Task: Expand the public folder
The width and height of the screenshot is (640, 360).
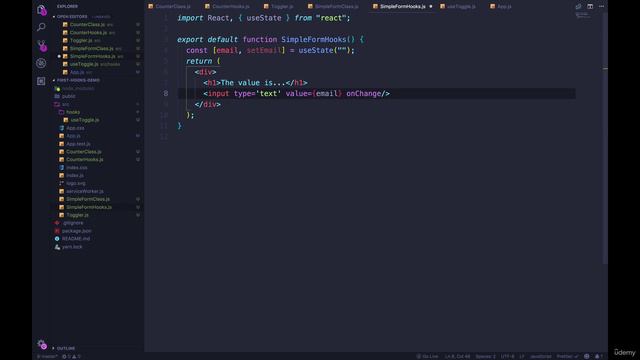Action: pos(68,96)
